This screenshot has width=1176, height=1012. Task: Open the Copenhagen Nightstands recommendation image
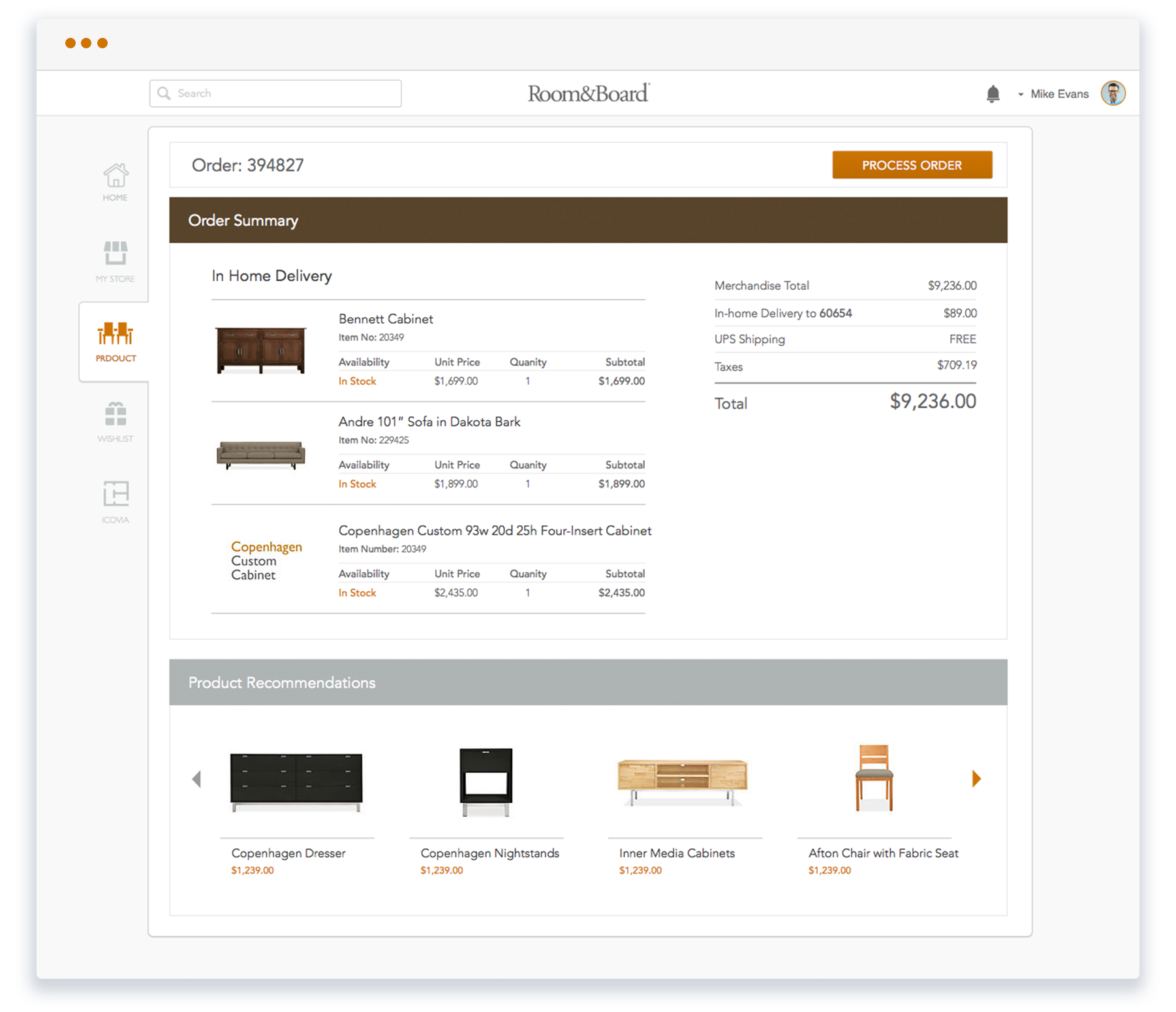486,782
